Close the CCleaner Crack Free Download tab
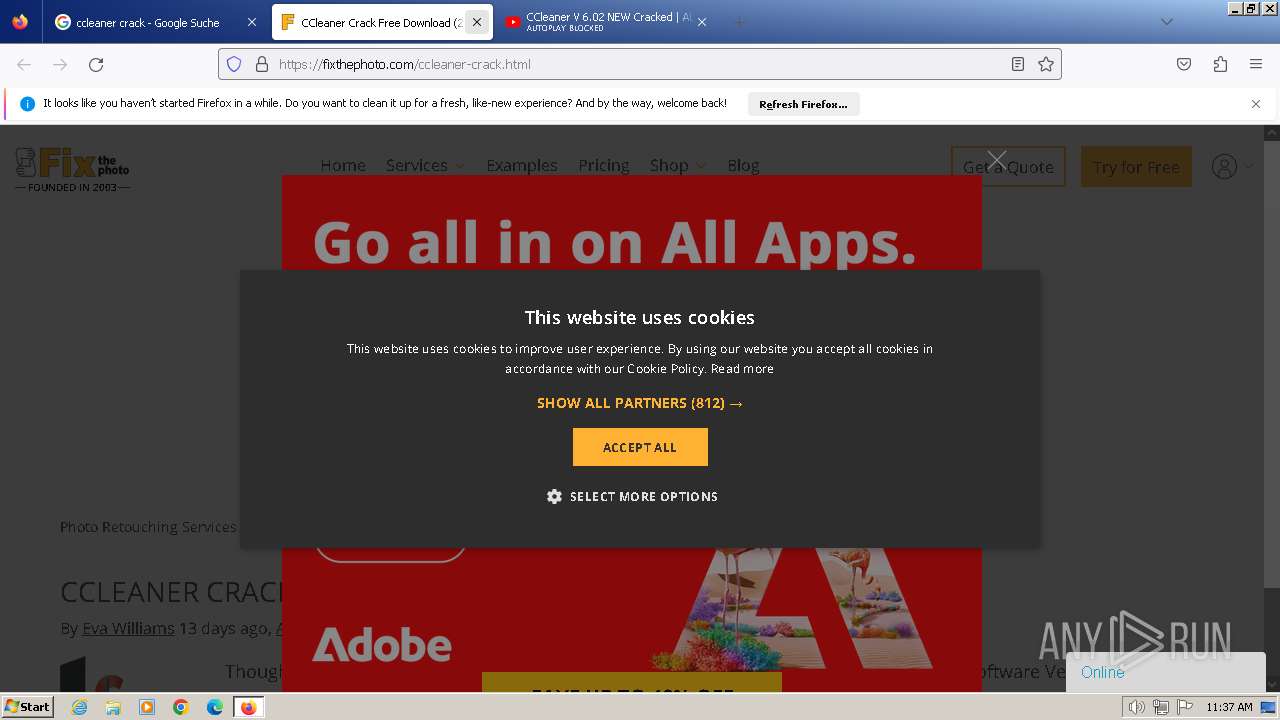 [477, 22]
